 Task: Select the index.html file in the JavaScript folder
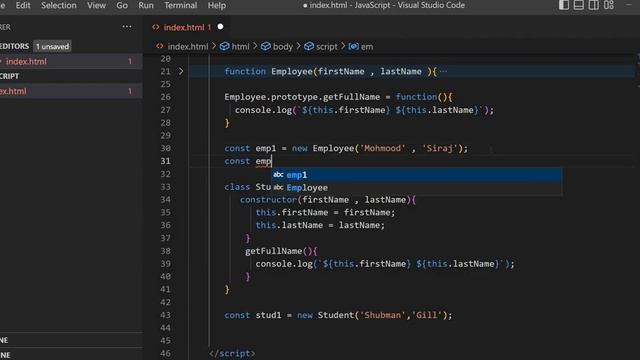pos(71,91)
